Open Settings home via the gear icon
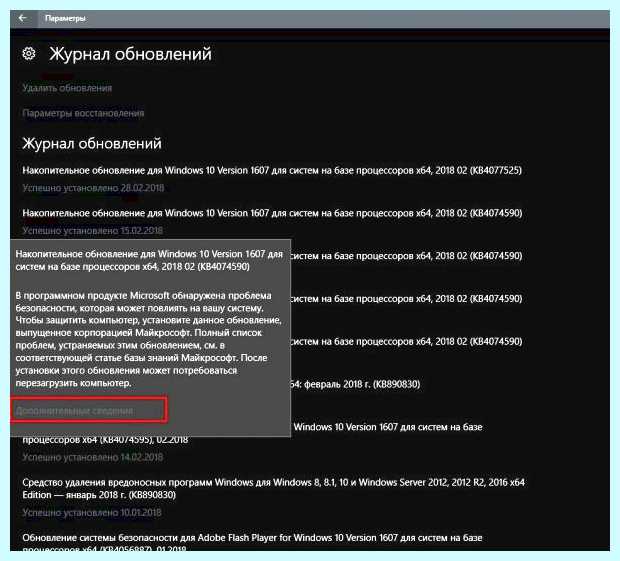Viewport: 620px width, 561px height. [29, 53]
